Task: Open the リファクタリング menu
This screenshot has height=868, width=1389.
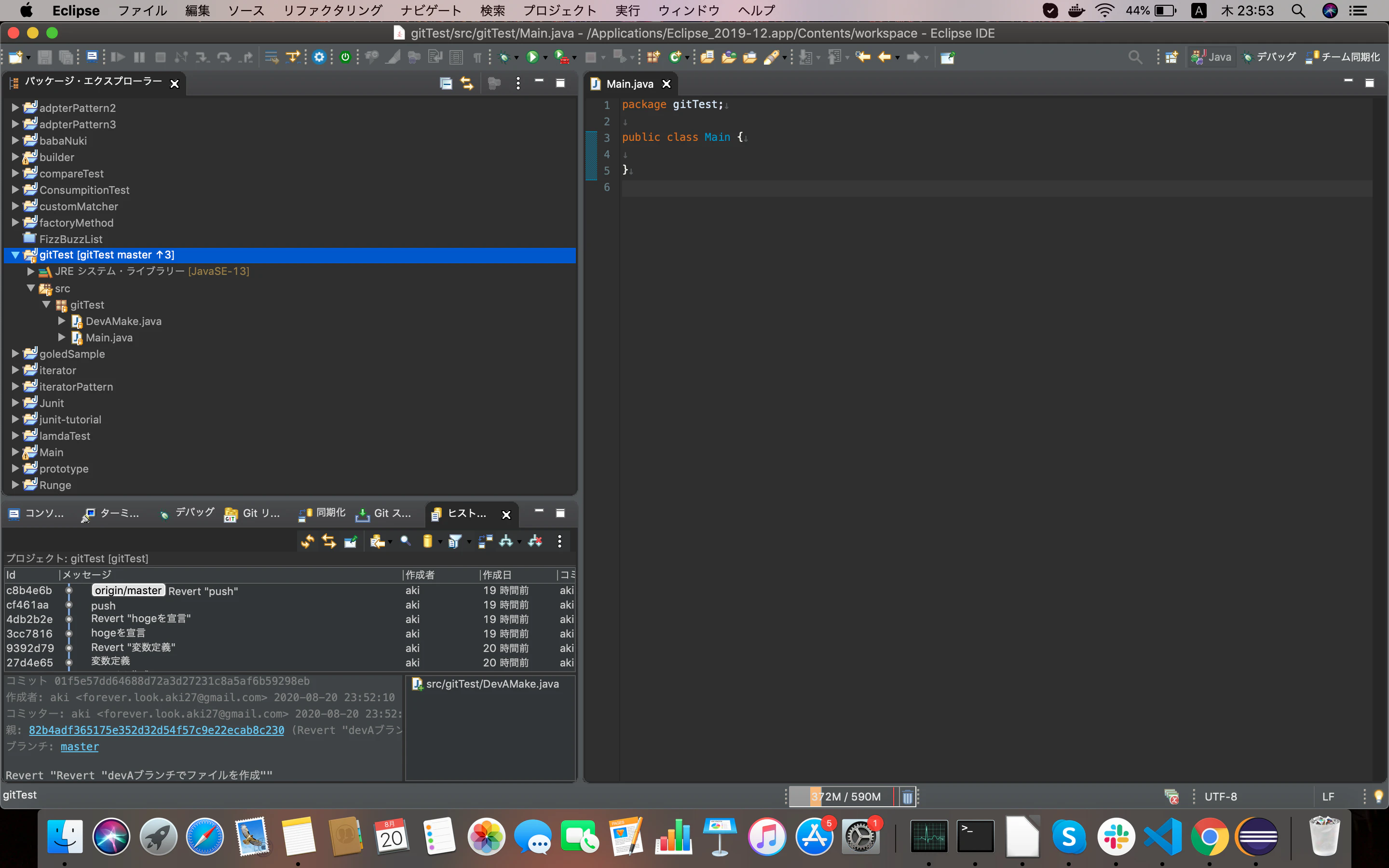Action: point(333,10)
